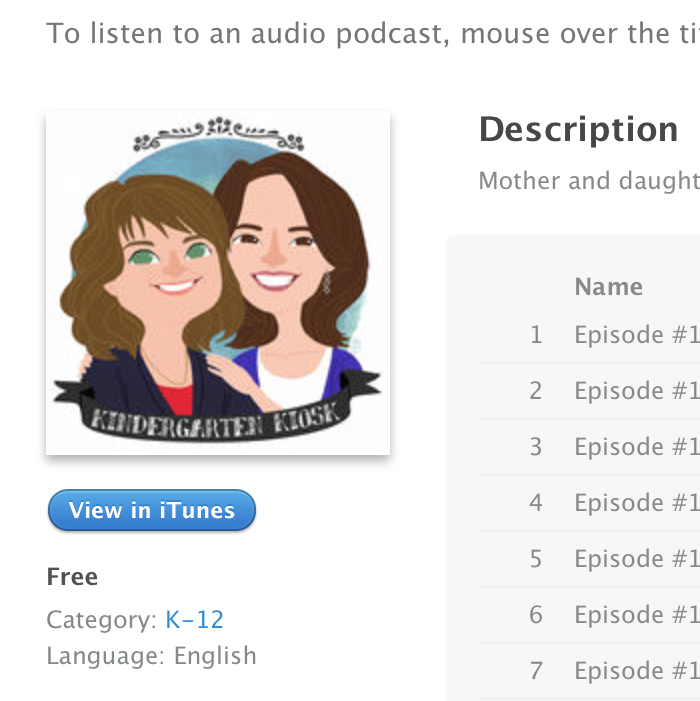The width and height of the screenshot is (700, 701).
Task: Open episode row number 4
Action: [590, 503]
